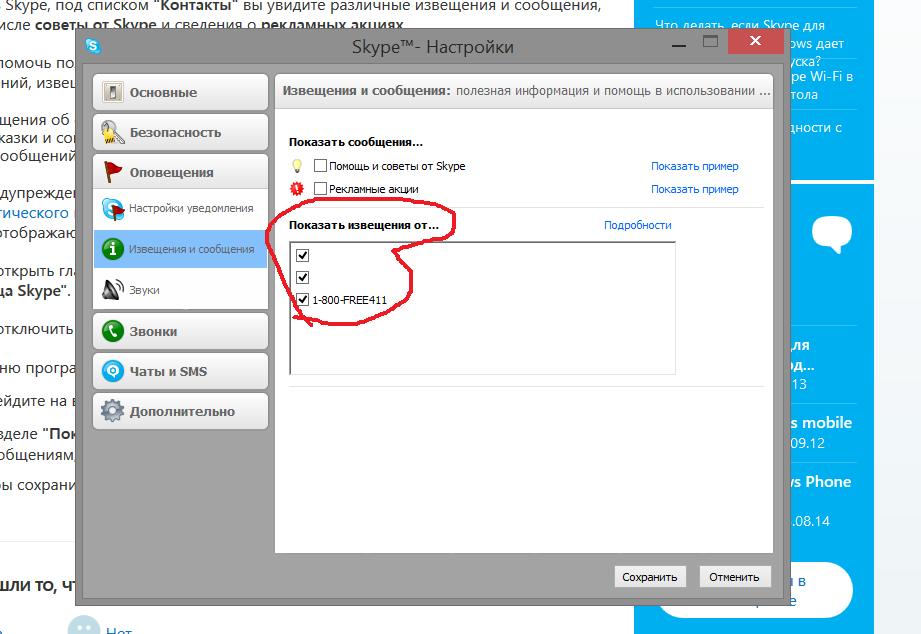Select Звуки sub-item
Viewport: 921px width, 634px height.
180,289
